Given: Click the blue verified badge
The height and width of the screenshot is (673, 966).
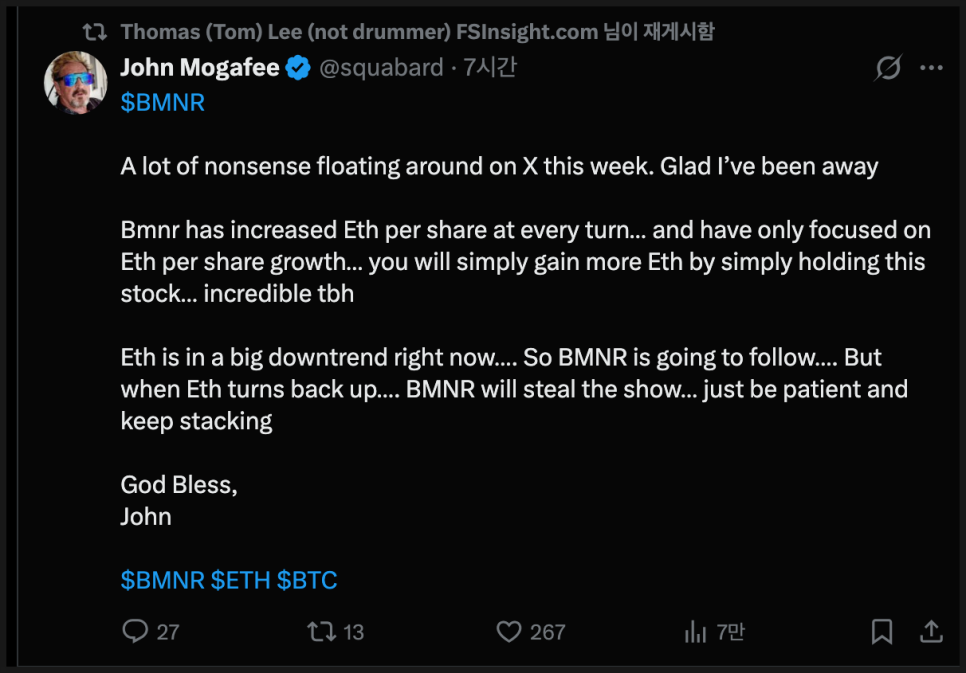Looking at the screenshot, I should (x=298, y=68).
